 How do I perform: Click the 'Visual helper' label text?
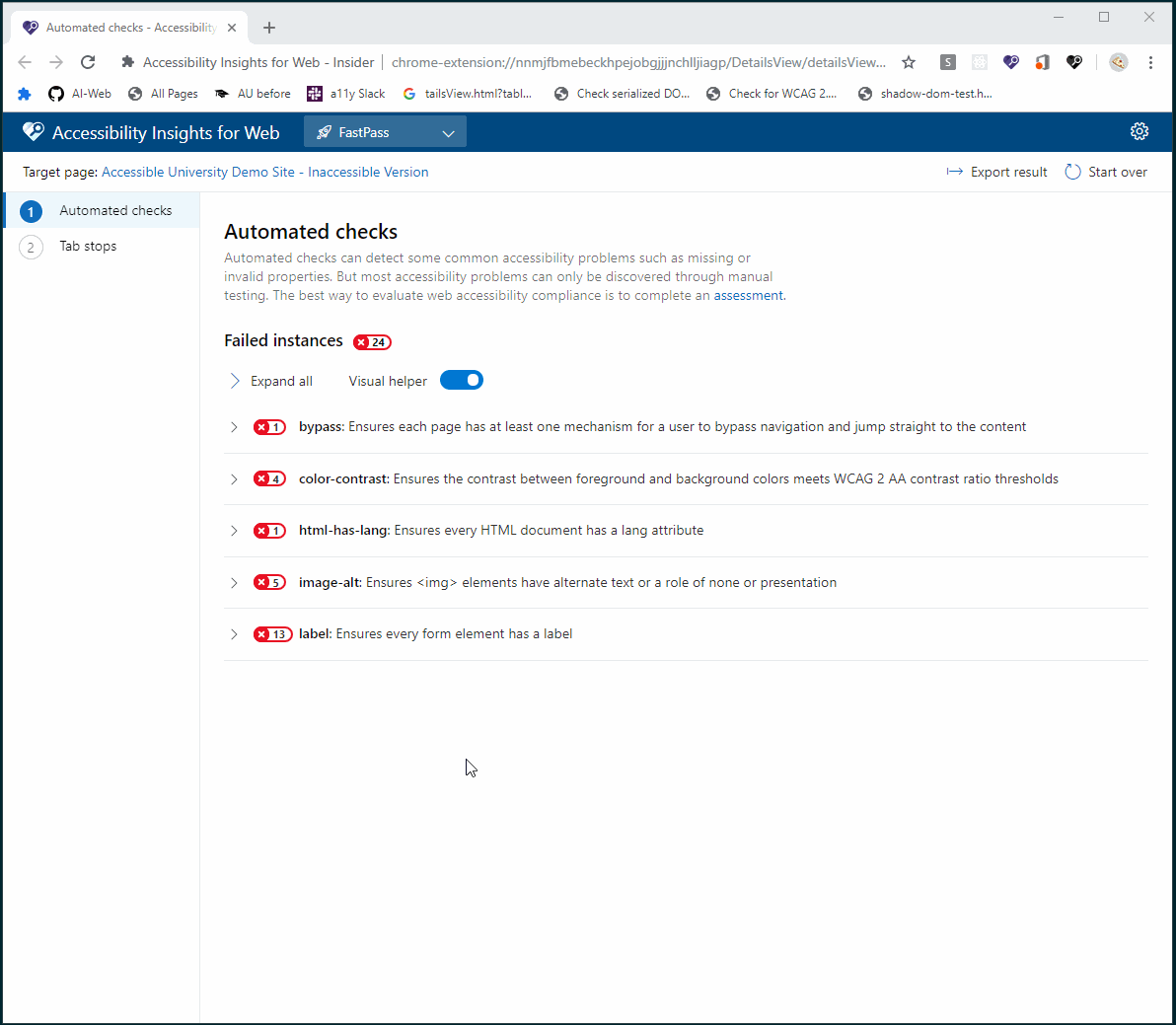[x=388, y=381]
